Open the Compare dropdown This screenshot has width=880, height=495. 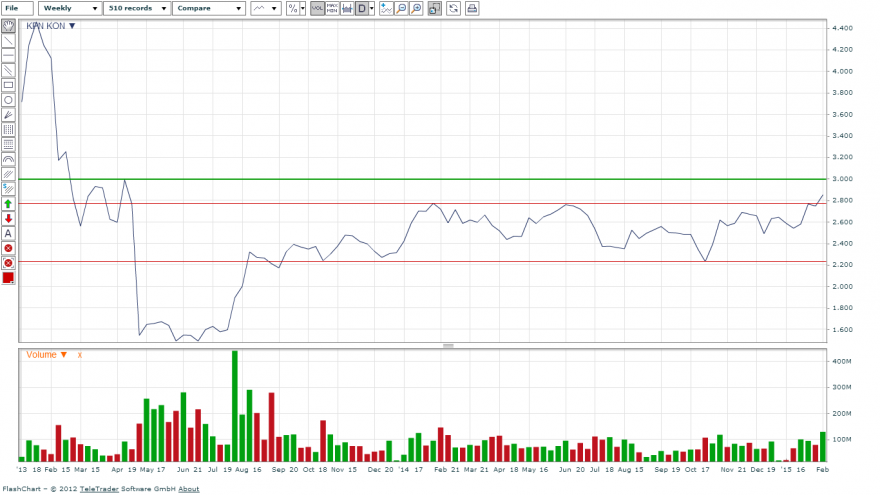pyautogui.click(x=209, y=8)
